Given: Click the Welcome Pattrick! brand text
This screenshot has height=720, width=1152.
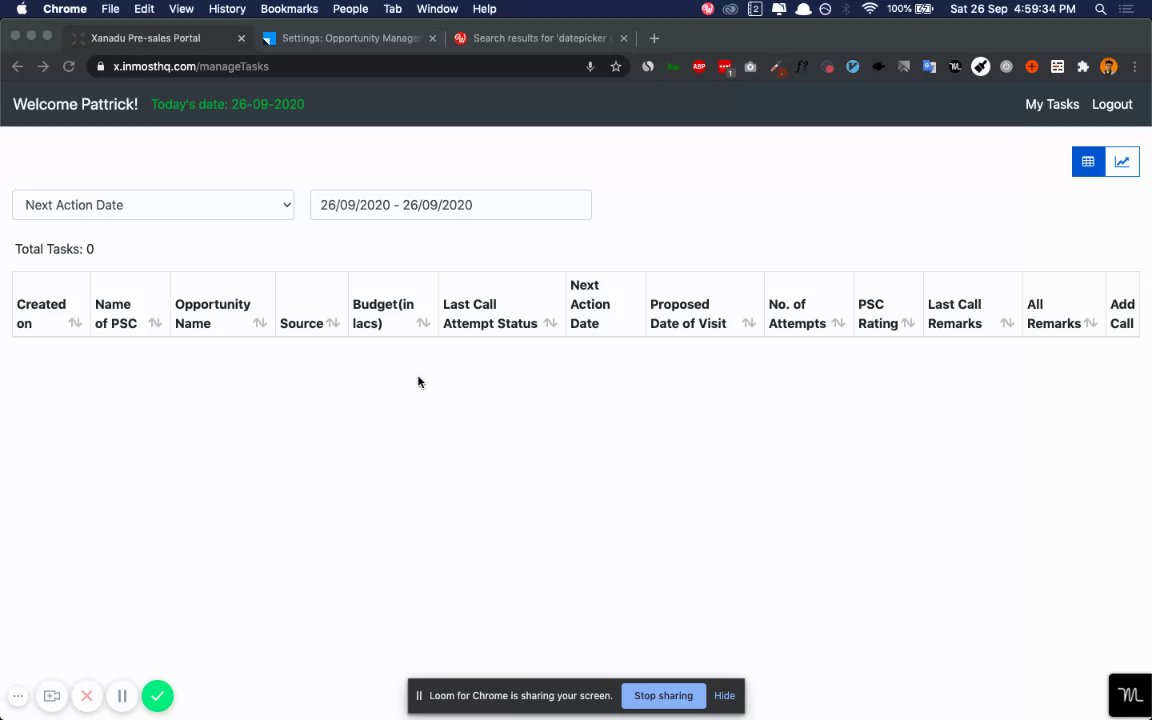Looking at the screenshot, I should (x=76, y=104).
